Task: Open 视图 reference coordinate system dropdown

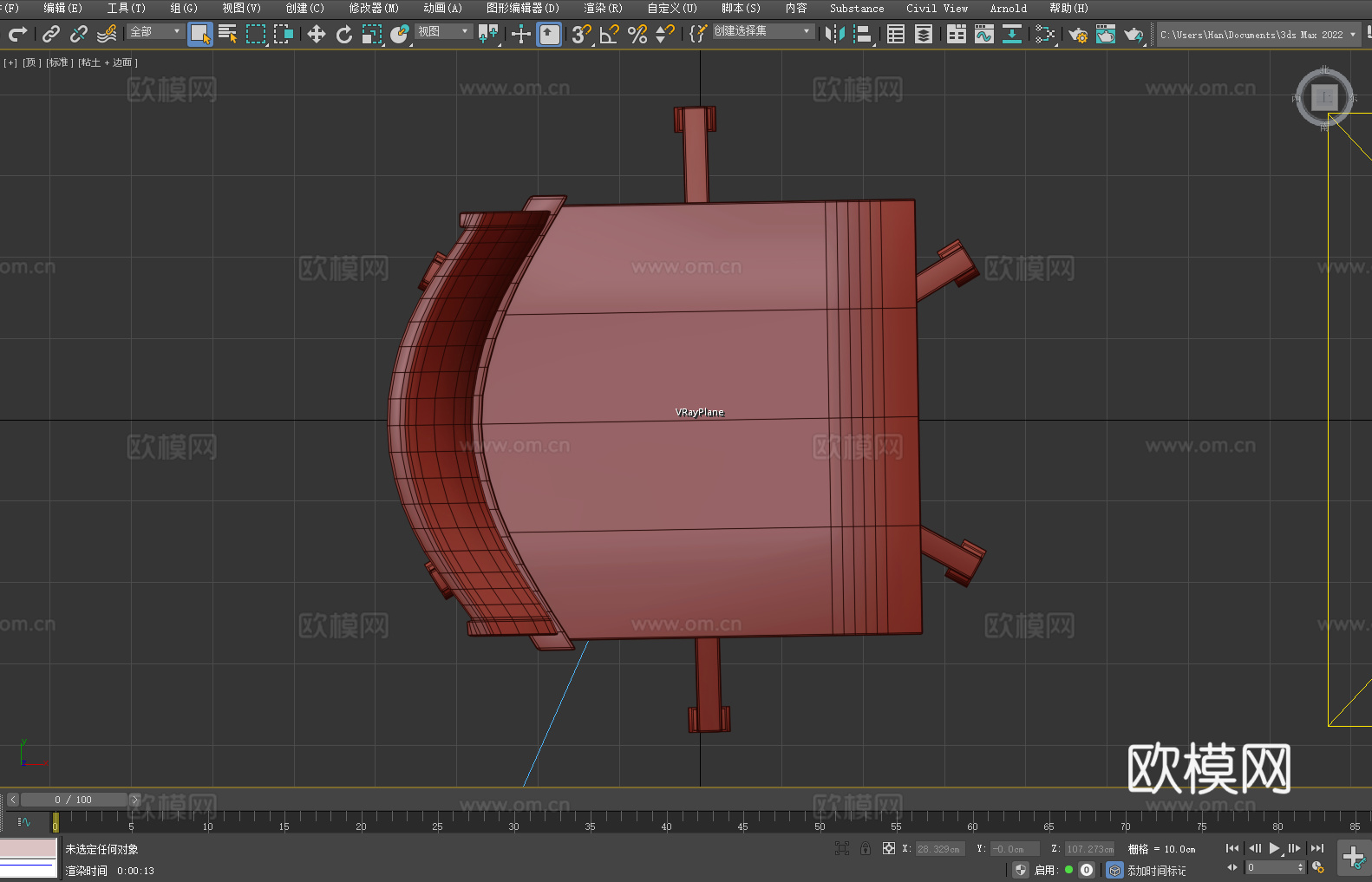Action: pos(443,31)
